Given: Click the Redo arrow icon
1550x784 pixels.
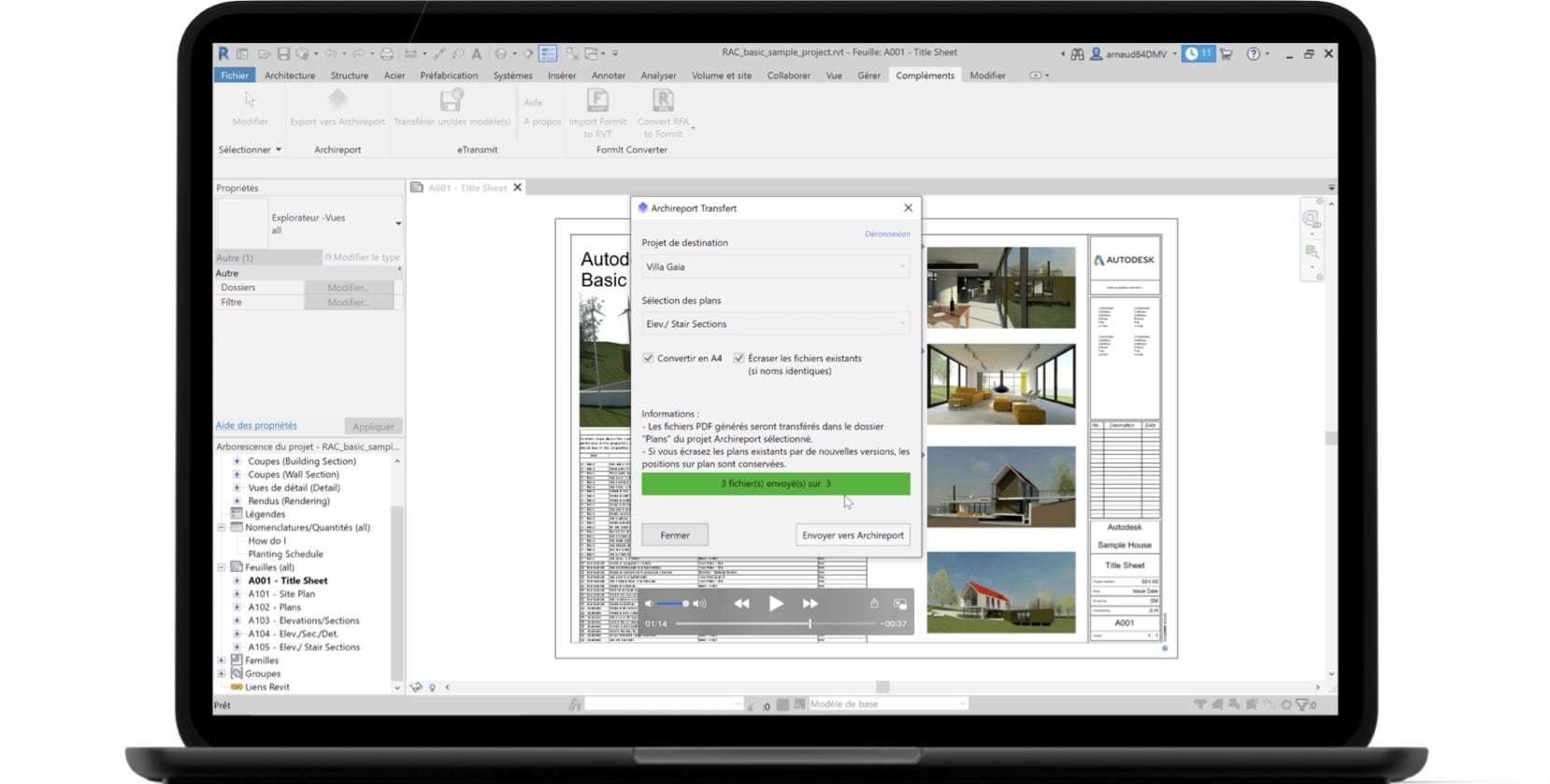Looking at the screenshot, I should pyautogui.click(x=358, y=54).
